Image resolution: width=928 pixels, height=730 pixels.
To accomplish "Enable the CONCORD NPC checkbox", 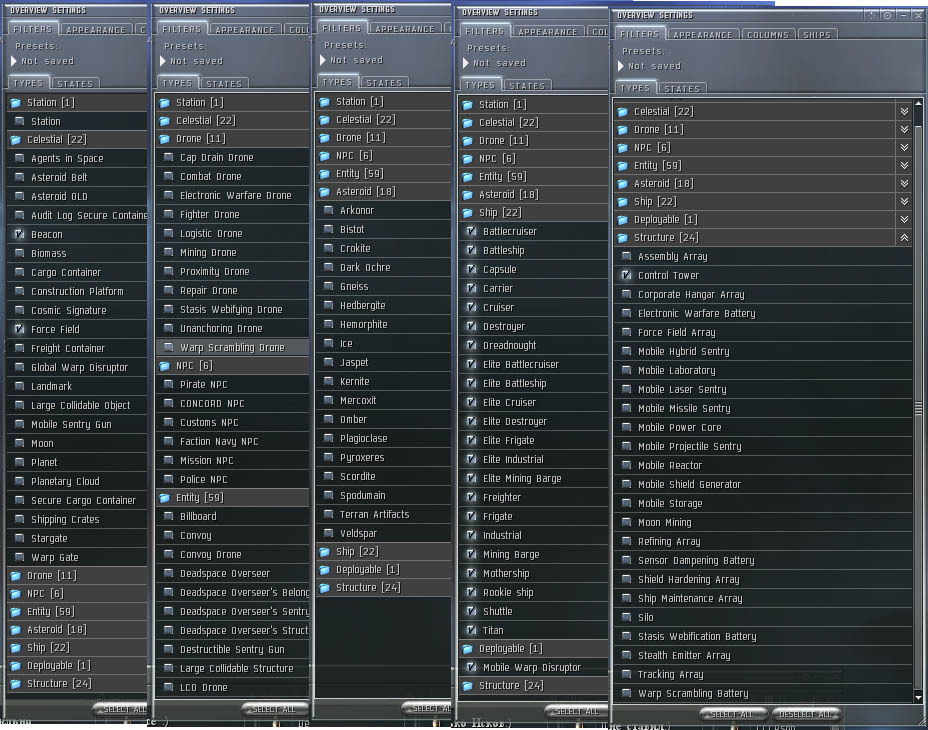I will pos(169,403).
